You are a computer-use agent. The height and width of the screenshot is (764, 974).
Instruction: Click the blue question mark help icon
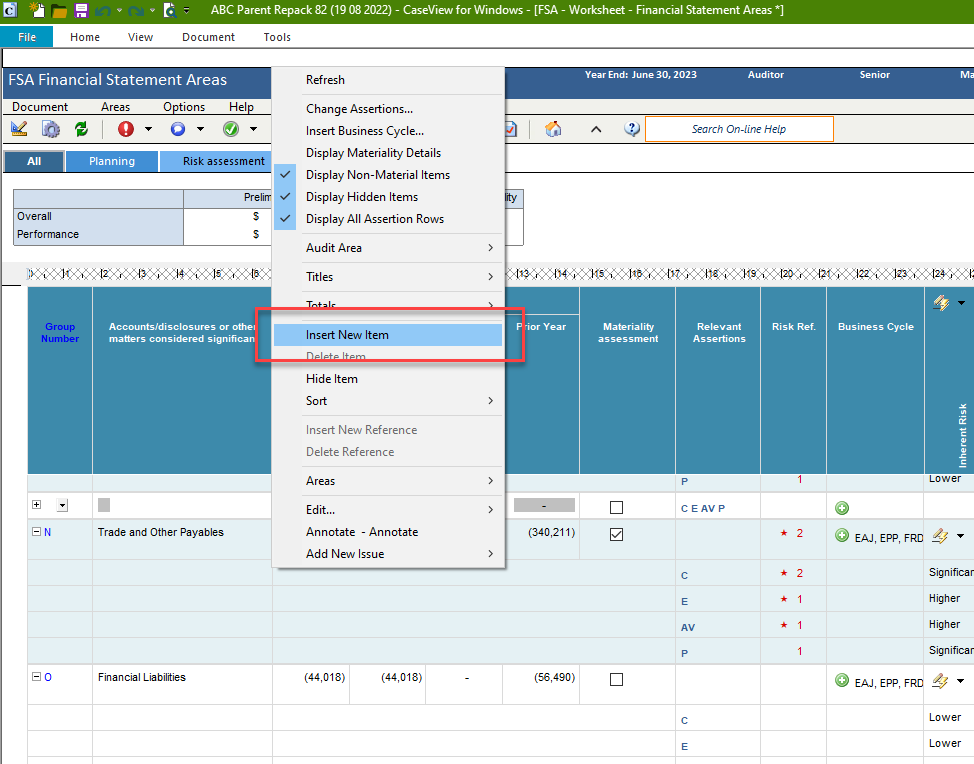click(x=632, y=129)
